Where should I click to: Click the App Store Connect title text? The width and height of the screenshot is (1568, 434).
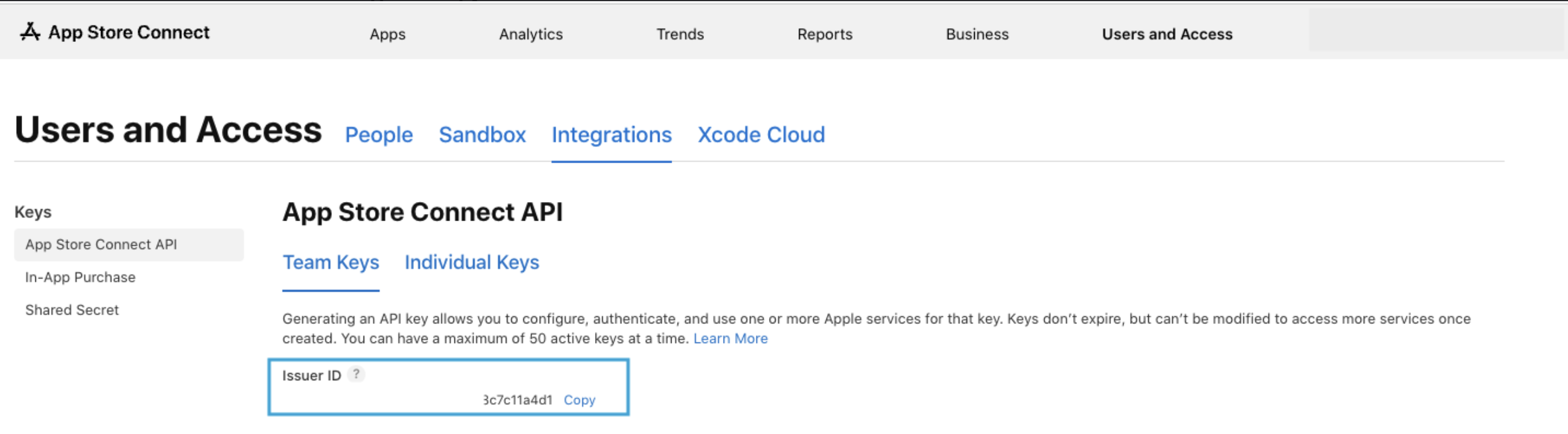[x=129, y=32]
